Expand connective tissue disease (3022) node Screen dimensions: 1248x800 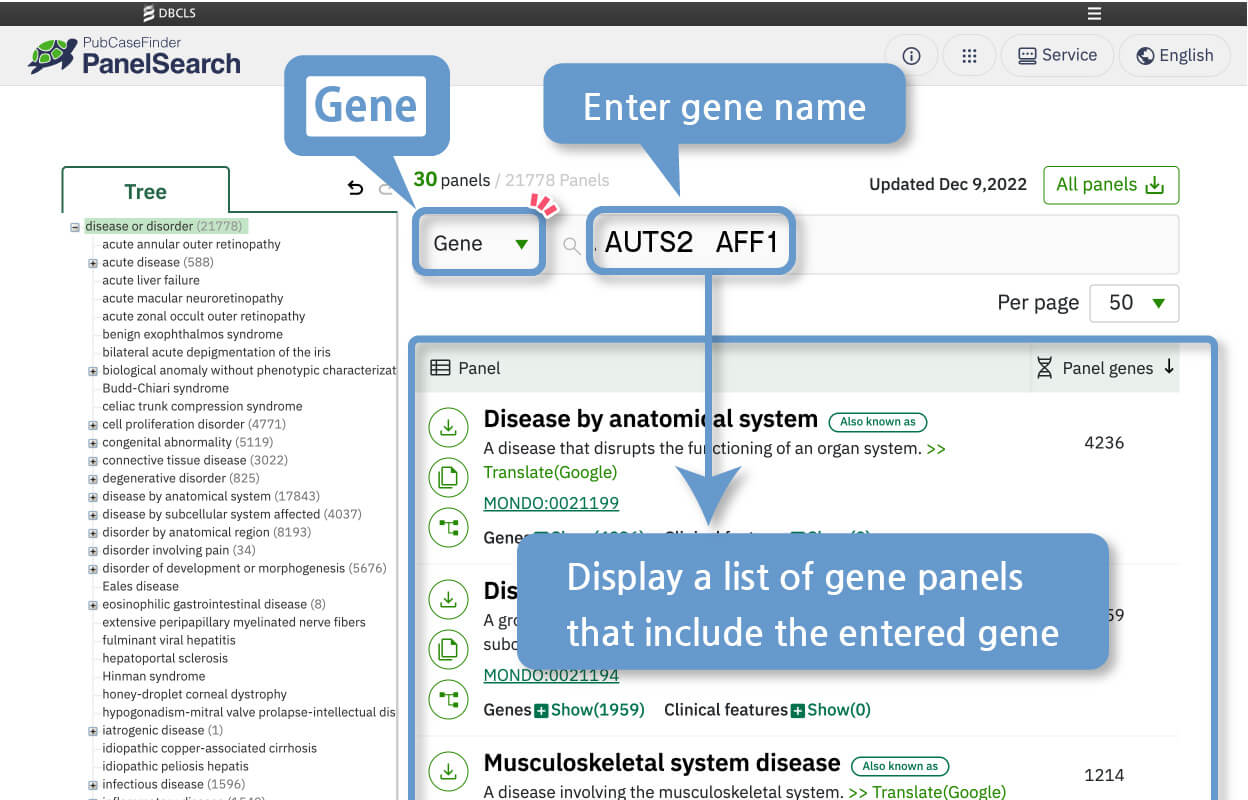(x=93, y=461)
